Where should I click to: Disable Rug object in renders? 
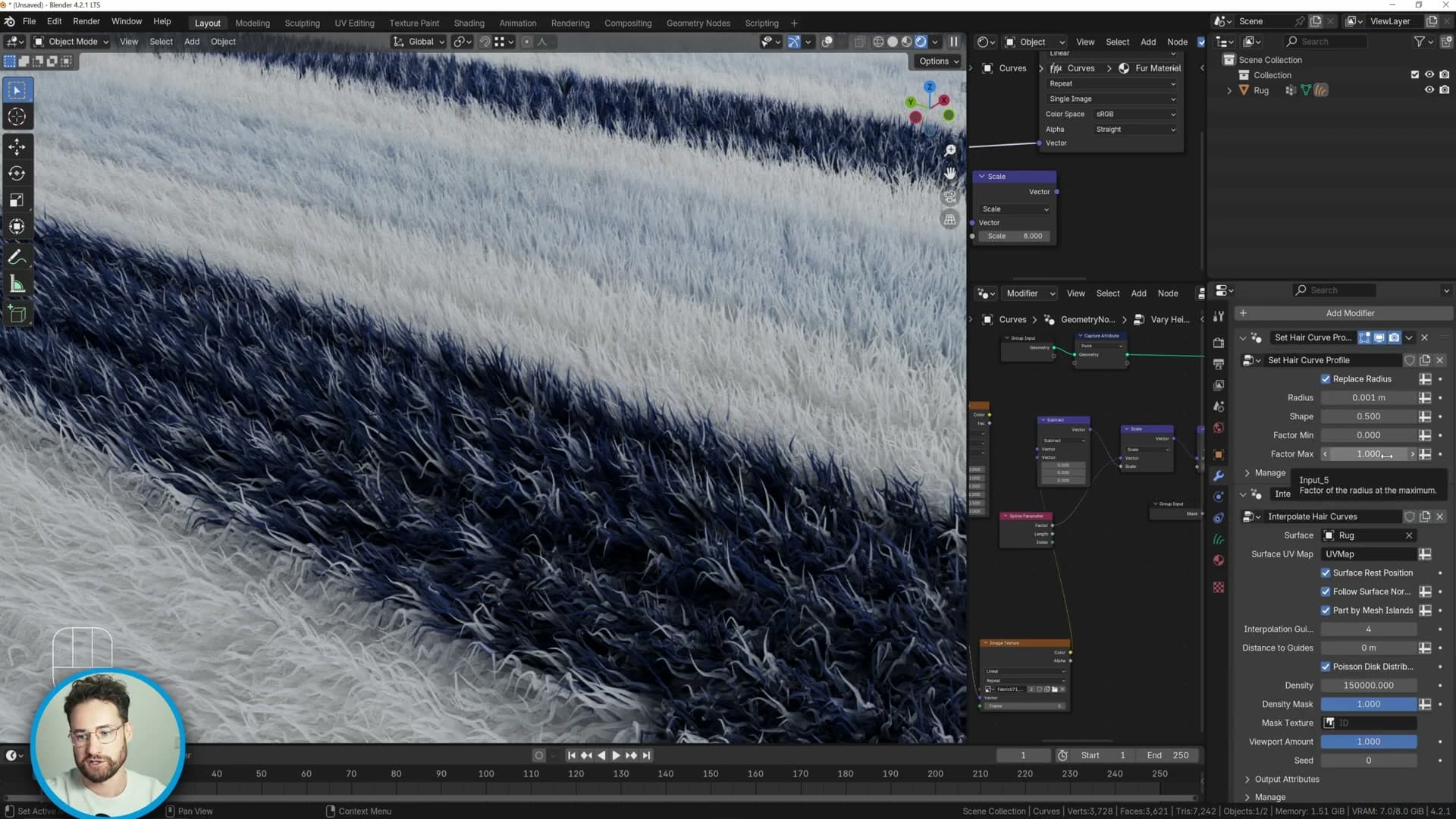point(1445,90)
